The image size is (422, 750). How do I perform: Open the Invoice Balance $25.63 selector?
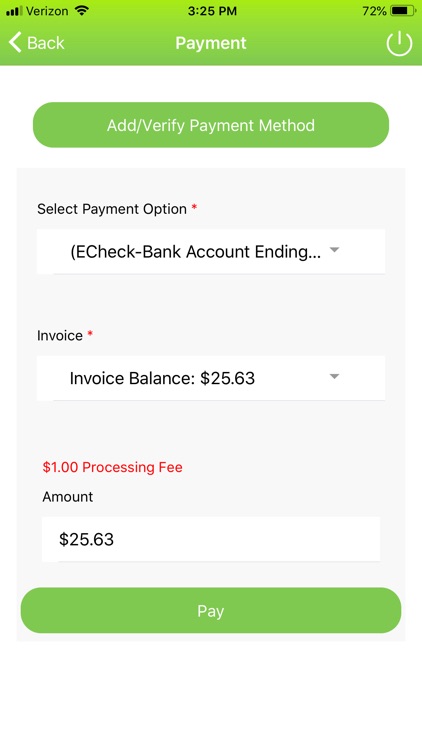pyautogui.click(x=211, y=378)
